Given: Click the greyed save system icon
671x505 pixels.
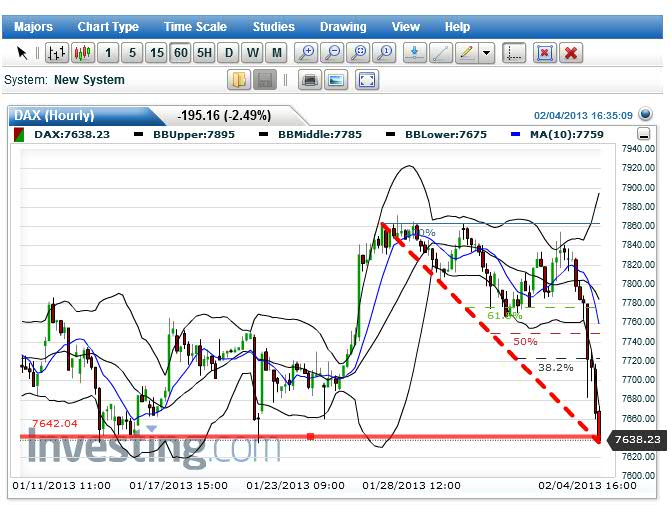Looking at the screenshot, I should [x=265, y=80].
